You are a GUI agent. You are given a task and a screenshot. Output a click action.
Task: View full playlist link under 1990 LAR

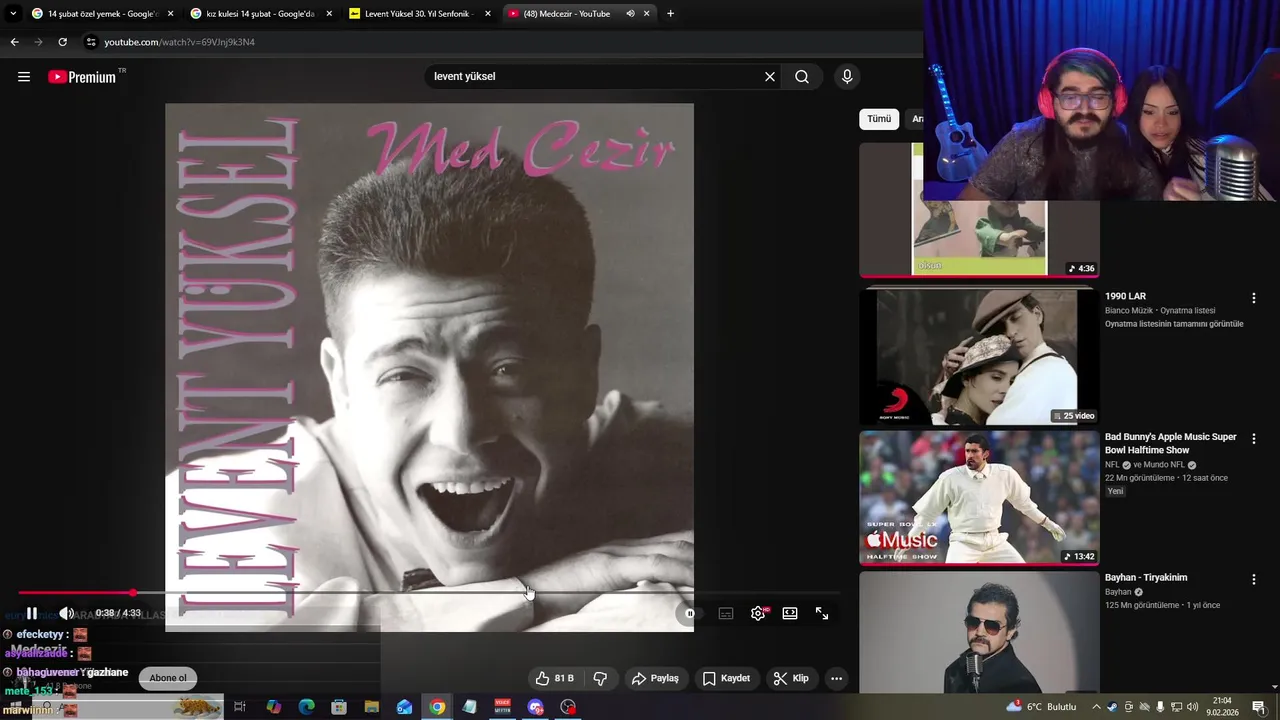(x=1174, y=324)
